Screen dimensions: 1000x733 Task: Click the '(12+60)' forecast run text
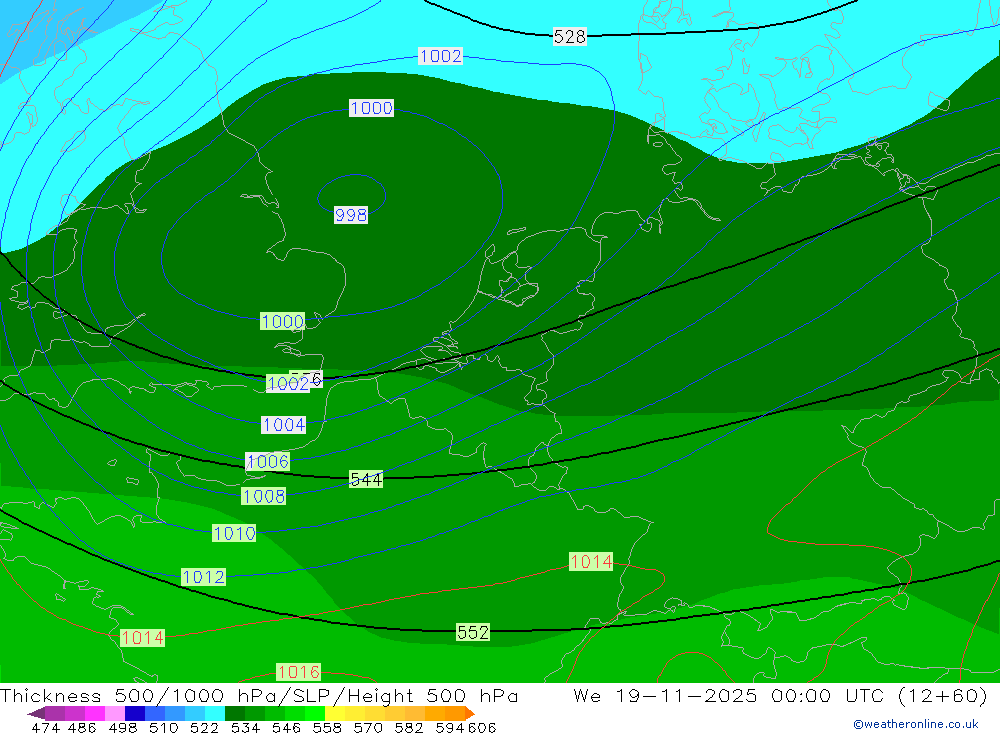pos(943,696)
